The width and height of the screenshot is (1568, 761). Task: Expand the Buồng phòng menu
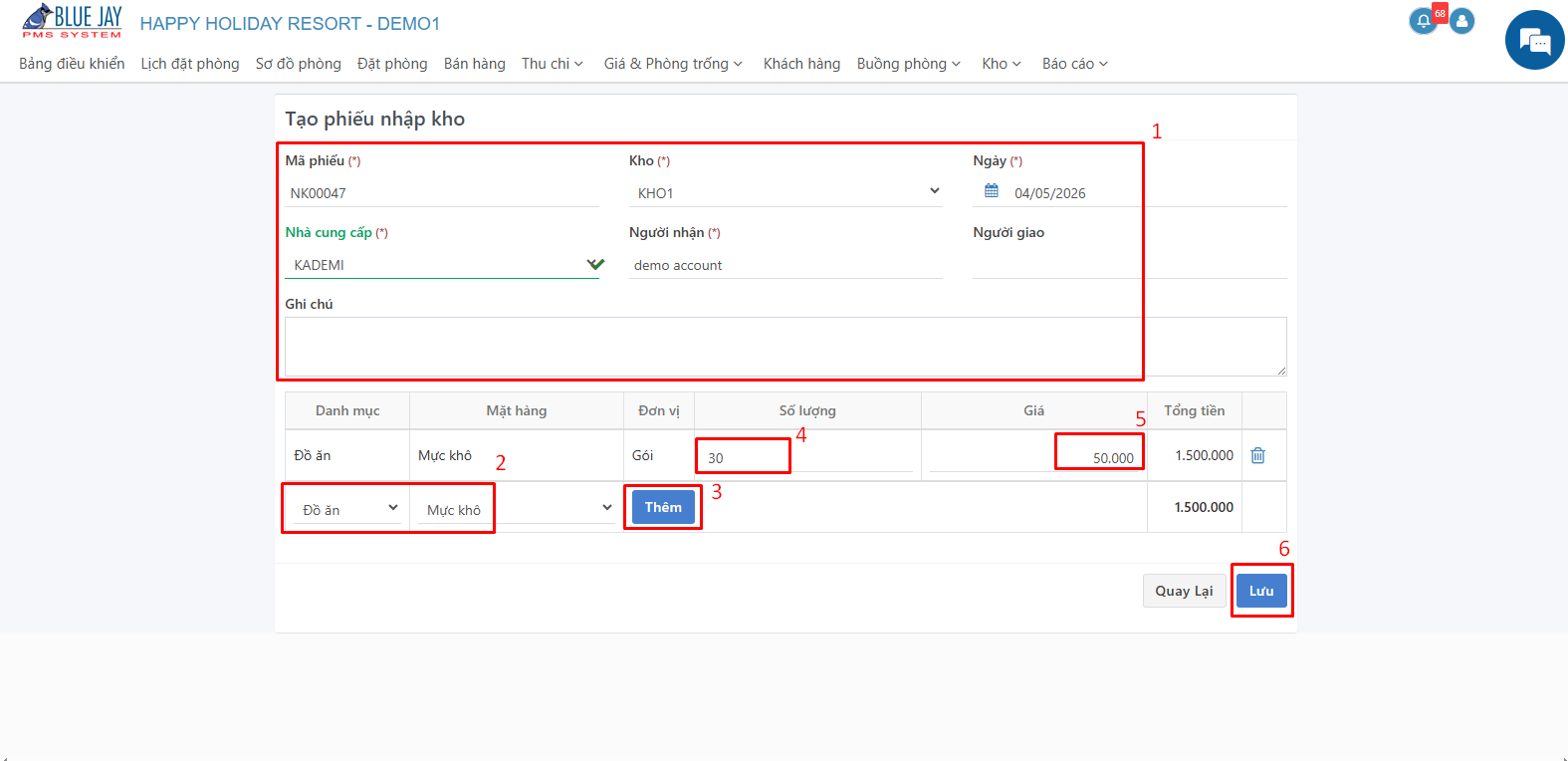pos(909,64)
